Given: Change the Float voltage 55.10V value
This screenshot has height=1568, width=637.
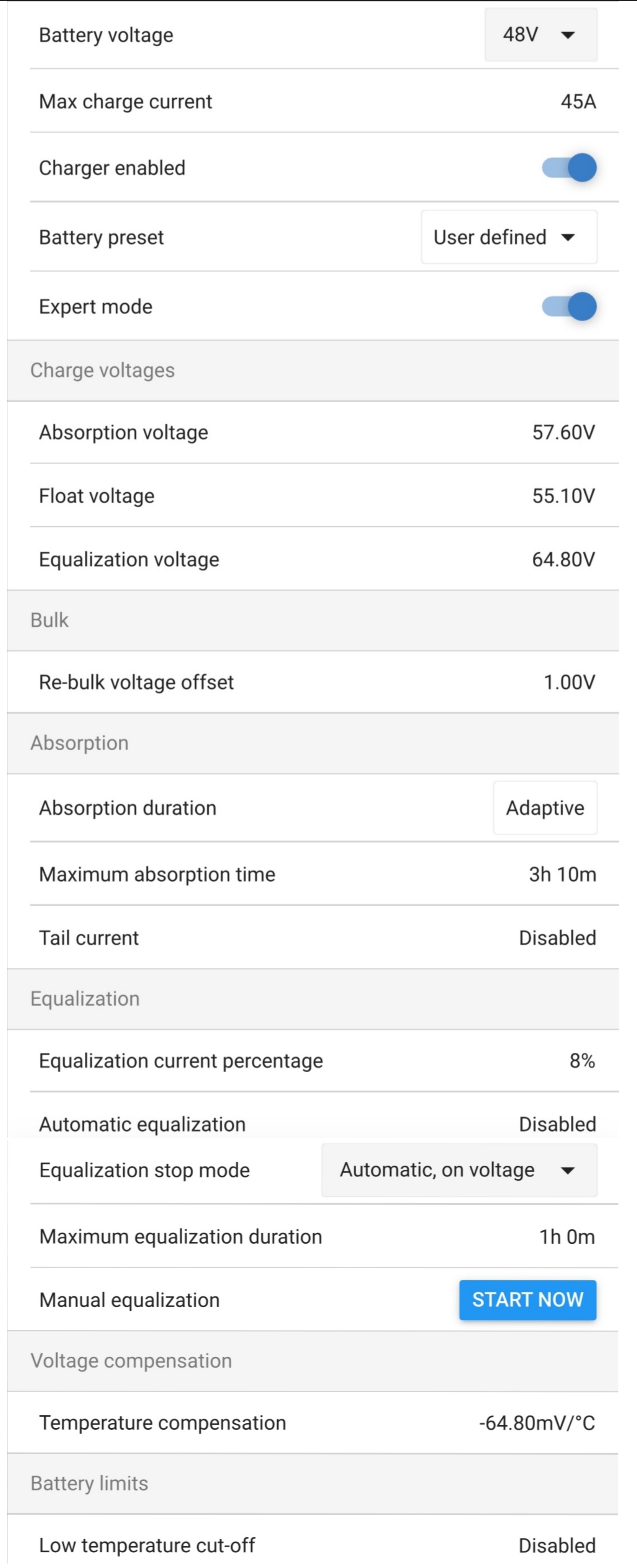Looking at the screenshot, I should click(563, 496).
